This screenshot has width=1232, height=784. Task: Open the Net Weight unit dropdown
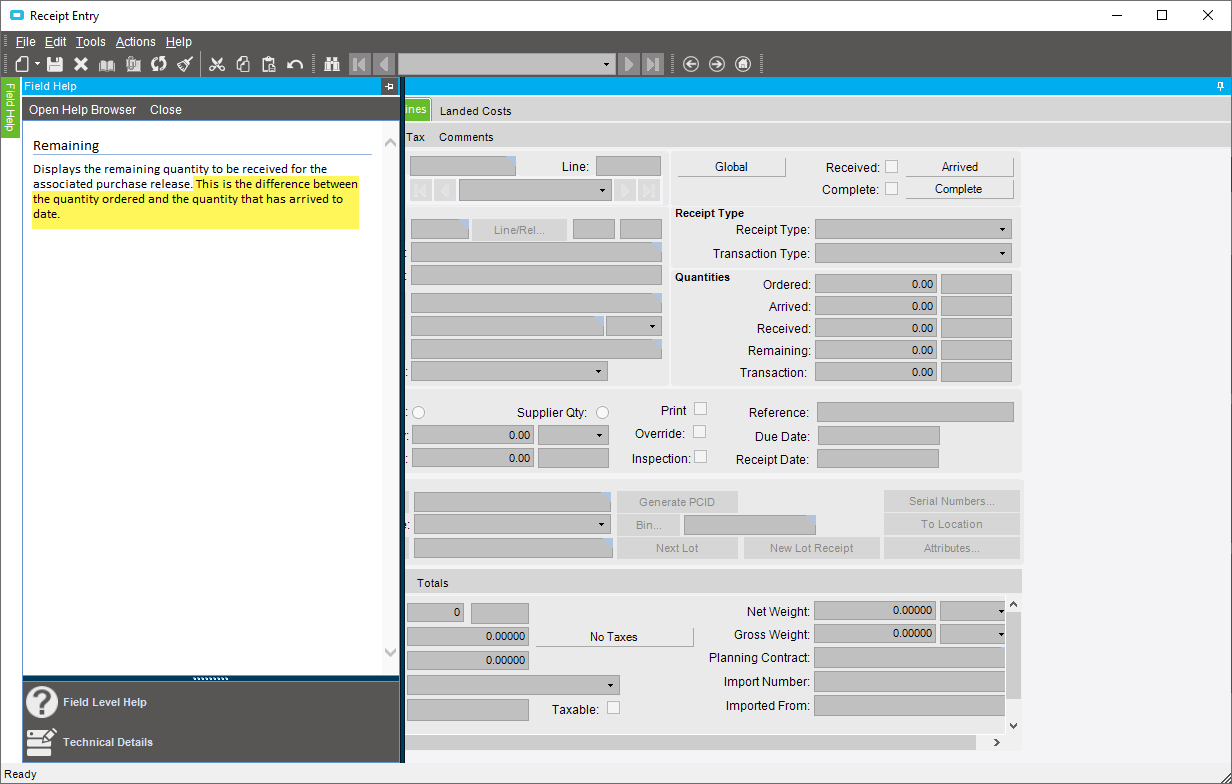1000,610
